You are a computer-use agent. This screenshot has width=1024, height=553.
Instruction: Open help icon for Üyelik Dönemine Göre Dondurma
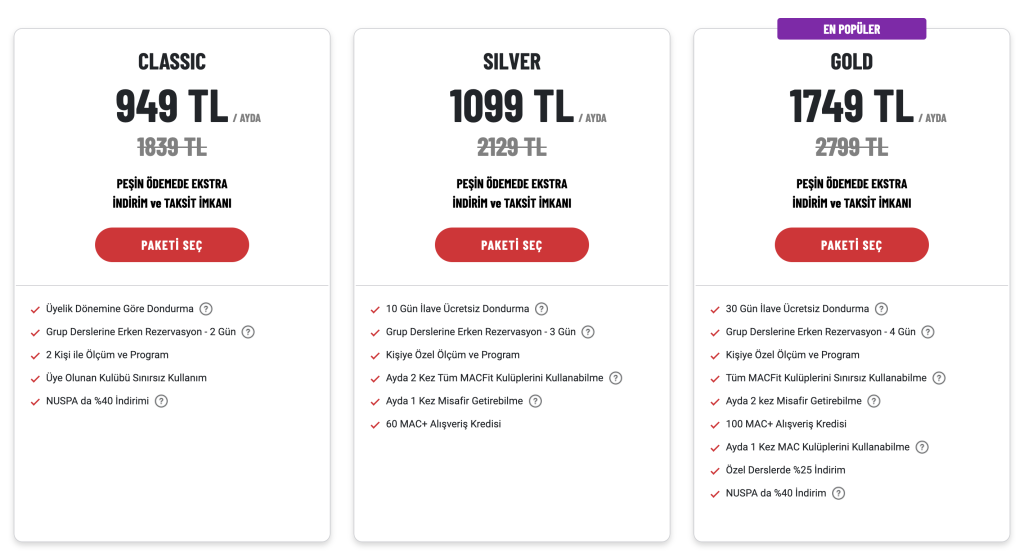tap(206, 309)
